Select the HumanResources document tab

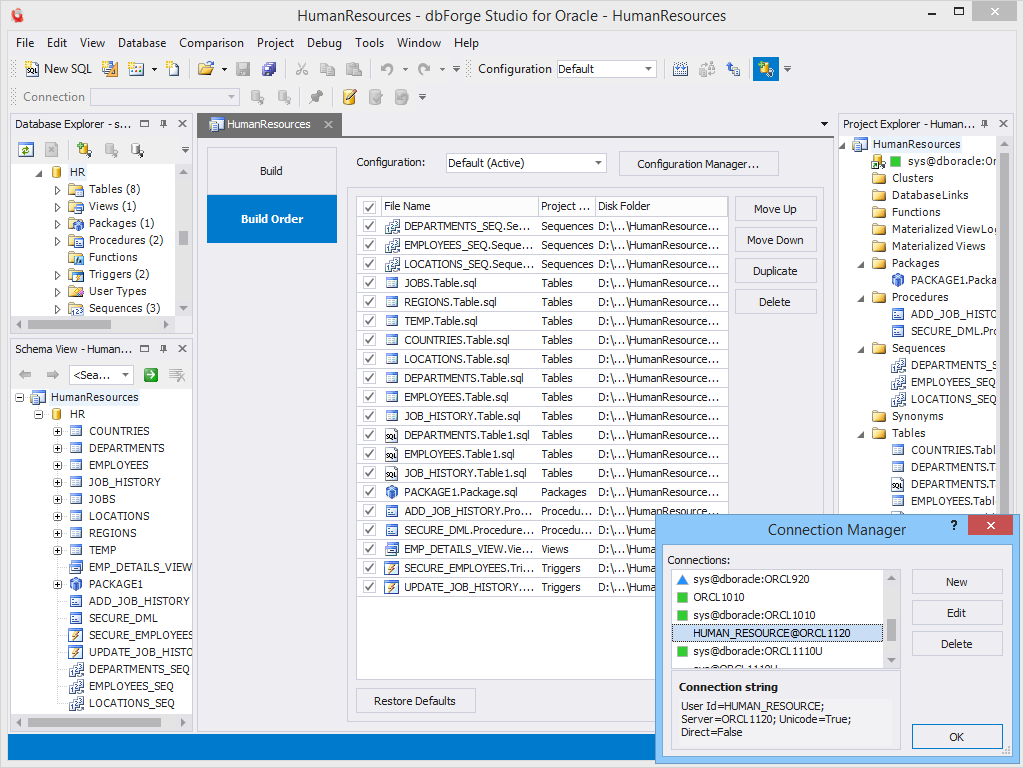click(268, 124)
